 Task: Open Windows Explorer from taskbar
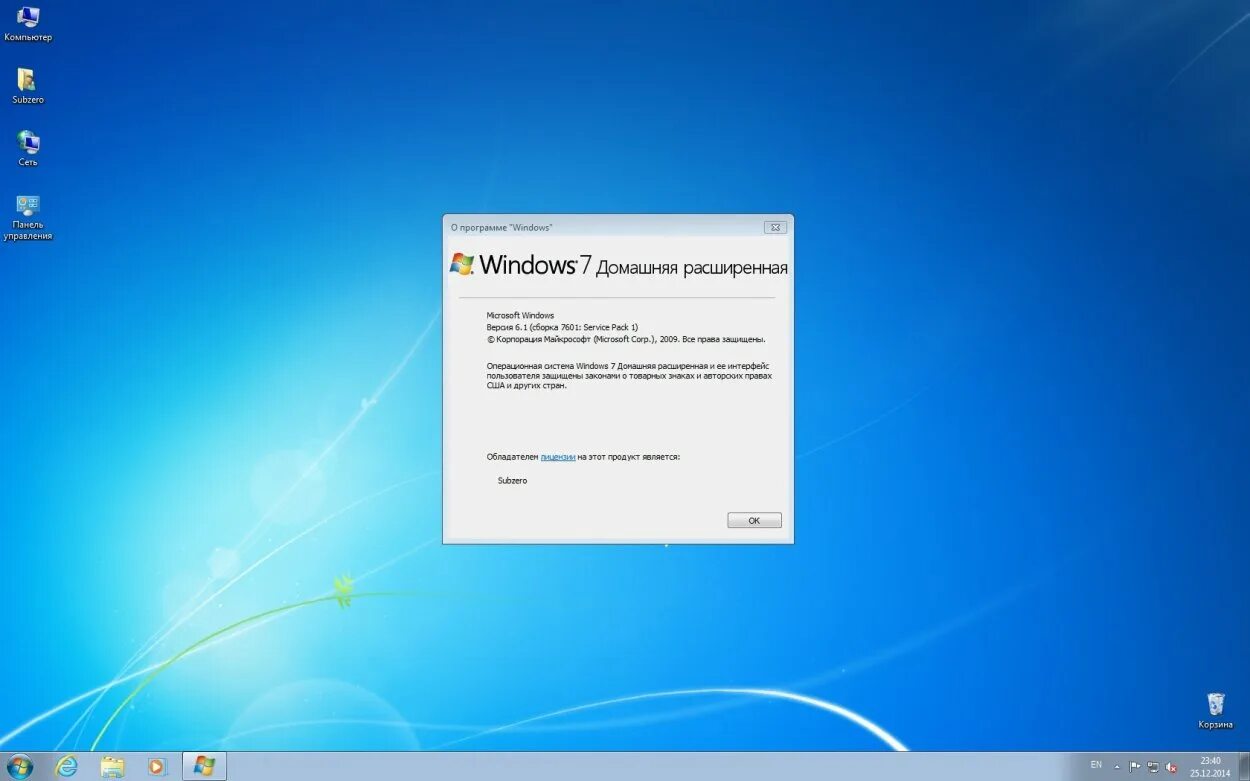[112, 767]
